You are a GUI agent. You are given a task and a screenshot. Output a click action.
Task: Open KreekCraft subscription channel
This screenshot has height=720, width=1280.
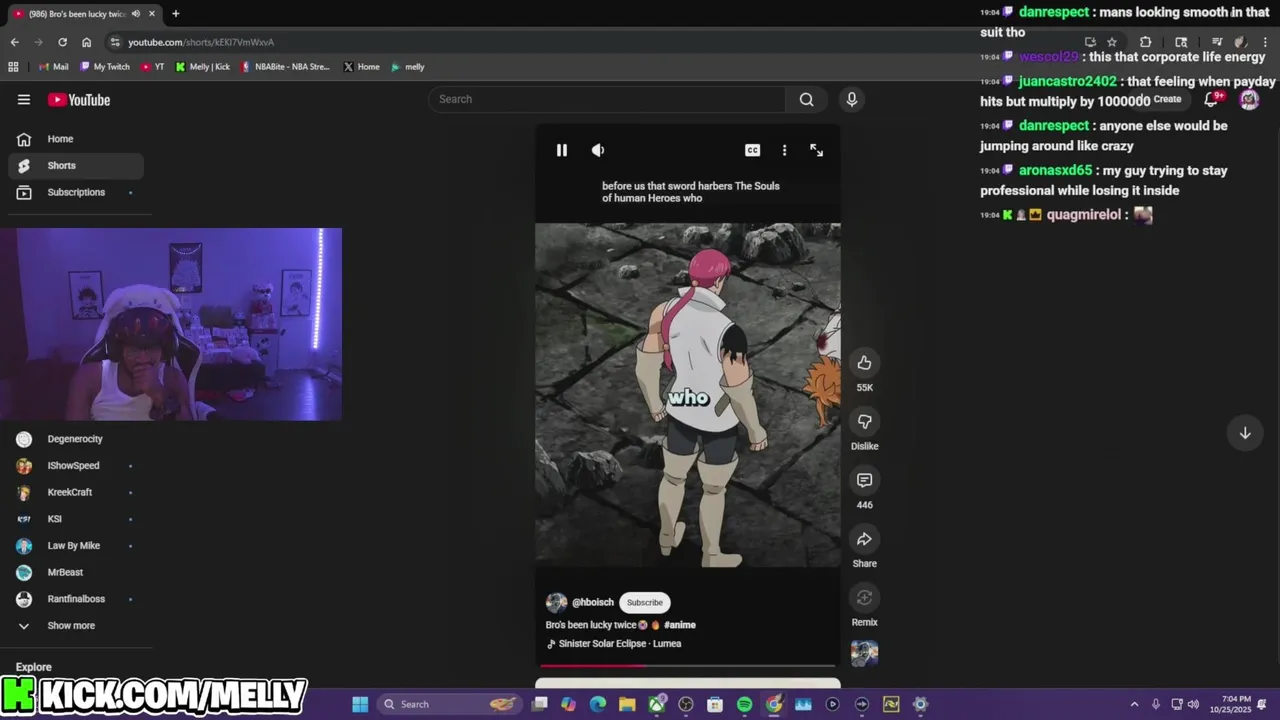[76, 492]
